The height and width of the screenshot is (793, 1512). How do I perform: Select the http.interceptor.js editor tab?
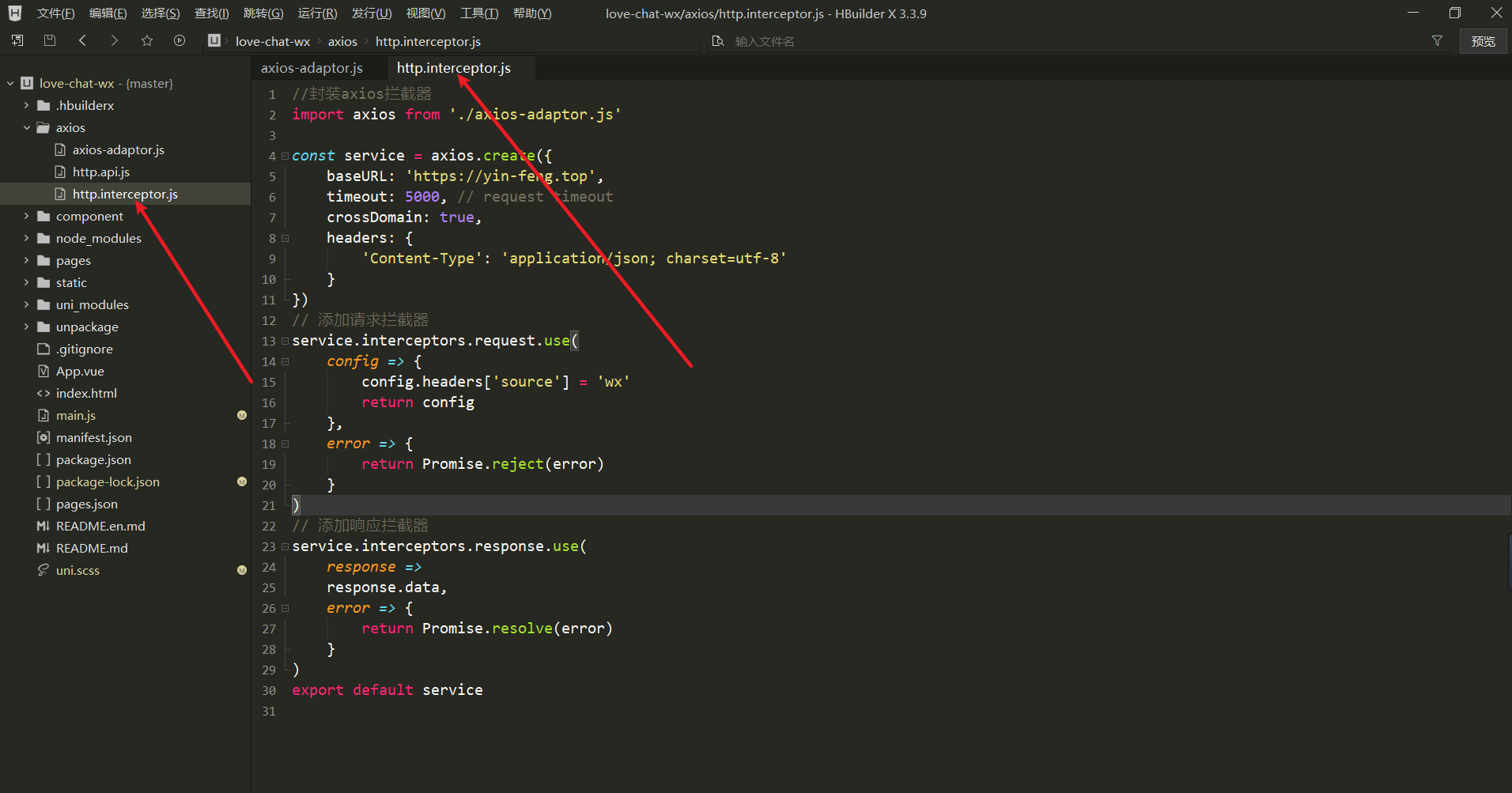pyautogui.click(x=454, y=68)
